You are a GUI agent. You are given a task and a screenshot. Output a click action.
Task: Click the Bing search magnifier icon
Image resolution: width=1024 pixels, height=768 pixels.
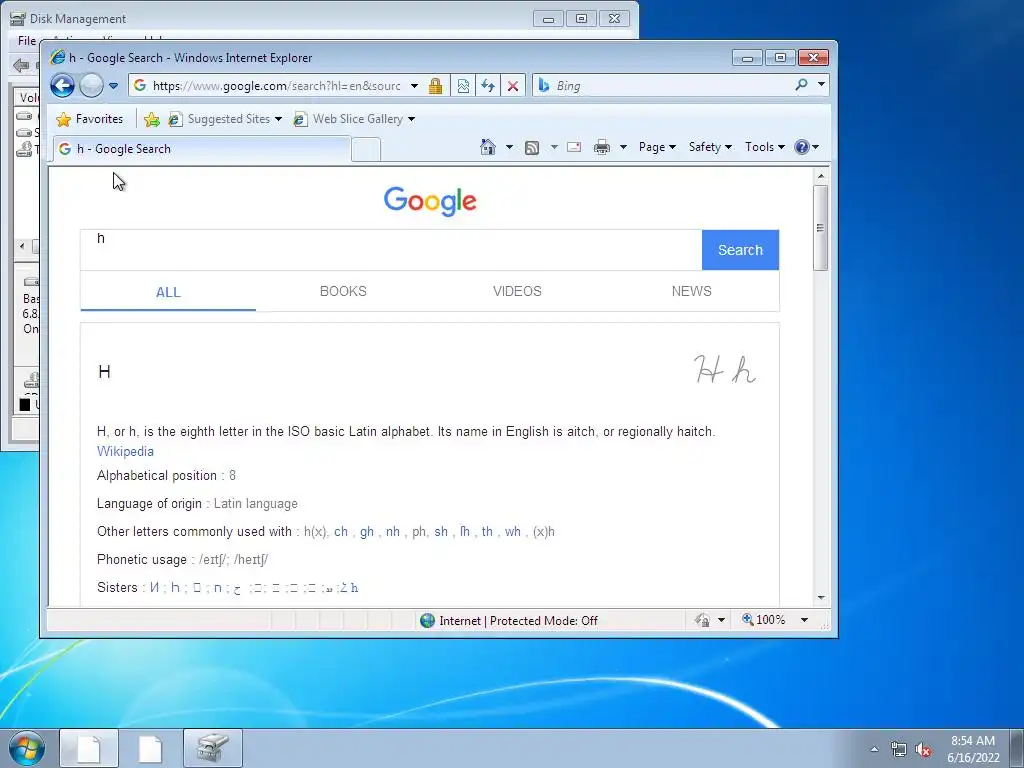[801, 85]
